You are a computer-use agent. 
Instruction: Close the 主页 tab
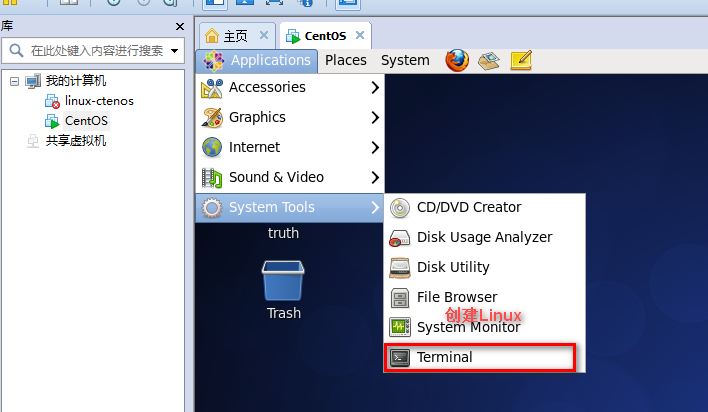(x=264, y=35)
